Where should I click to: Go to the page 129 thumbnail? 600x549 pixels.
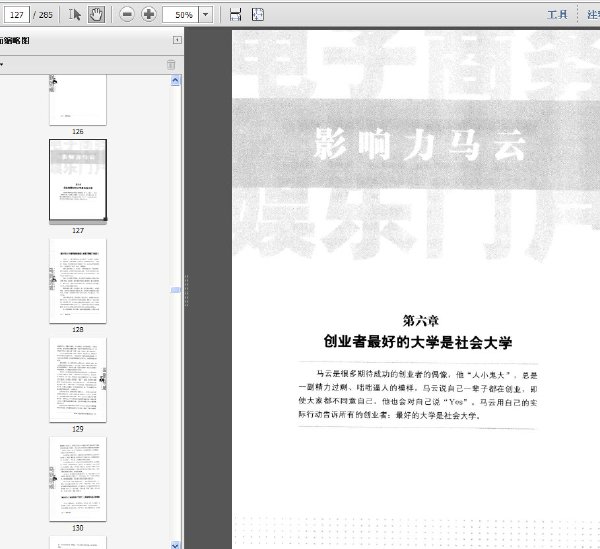[78, 380]
